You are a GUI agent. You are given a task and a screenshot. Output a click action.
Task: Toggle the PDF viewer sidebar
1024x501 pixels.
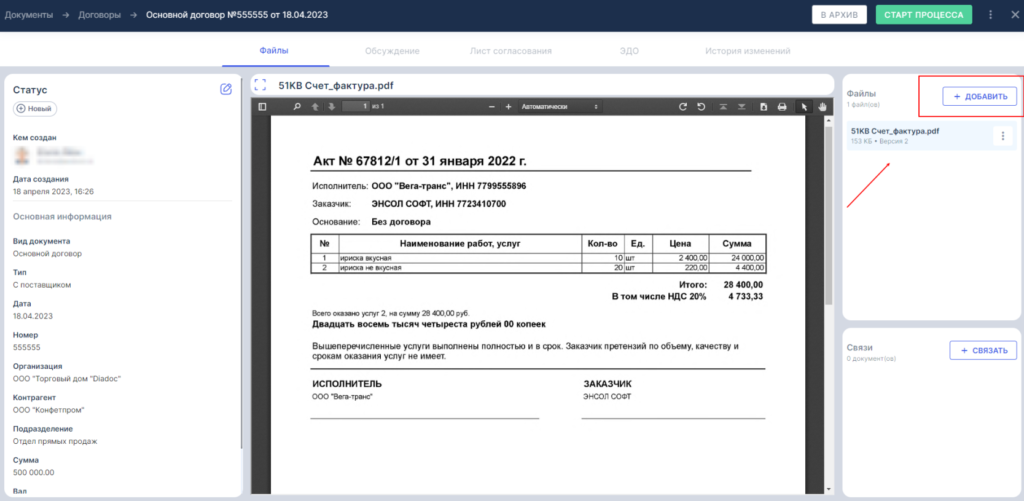coord(263,106)
